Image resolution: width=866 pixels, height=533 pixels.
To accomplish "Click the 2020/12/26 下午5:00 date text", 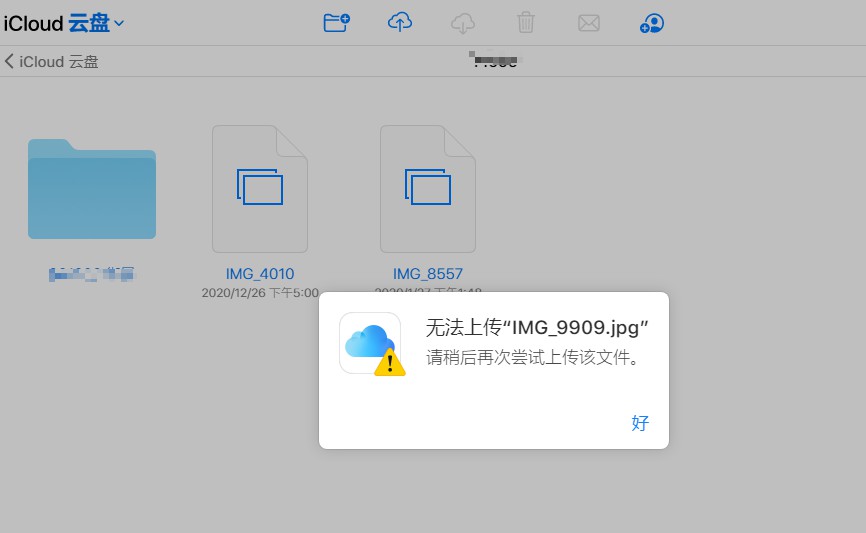I will 260,293.
